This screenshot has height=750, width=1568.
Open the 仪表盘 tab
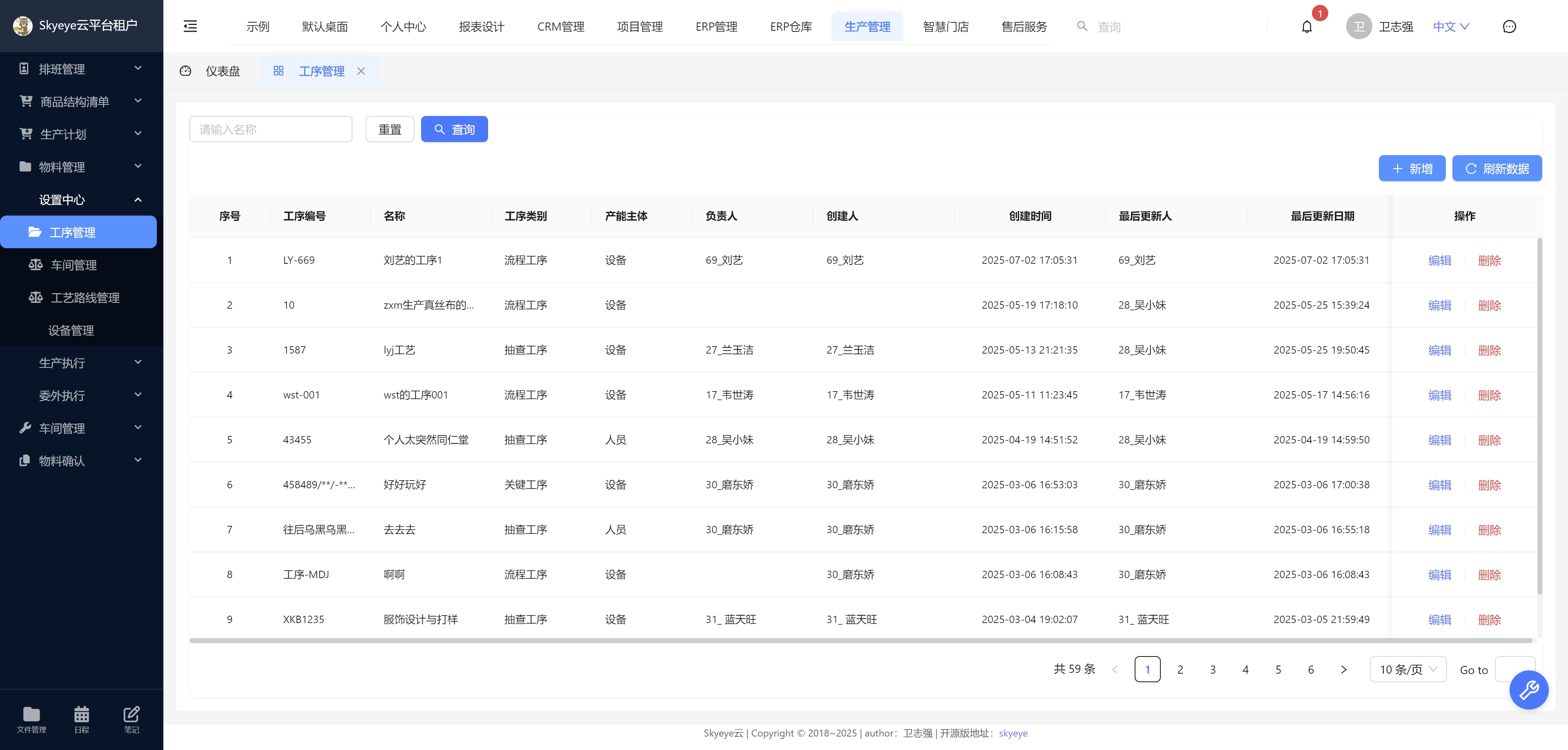click(x=211, y=71)
